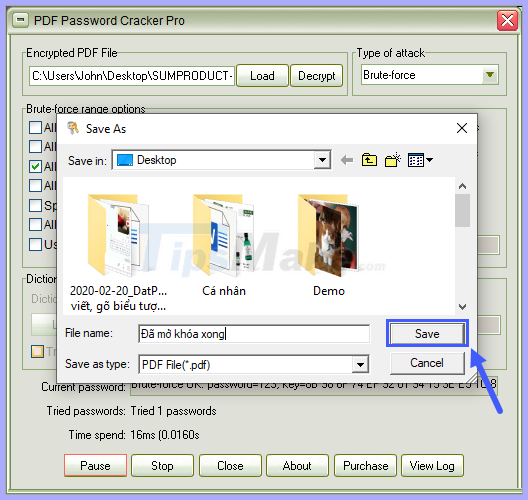Click the Stop button

coord(162,465)
